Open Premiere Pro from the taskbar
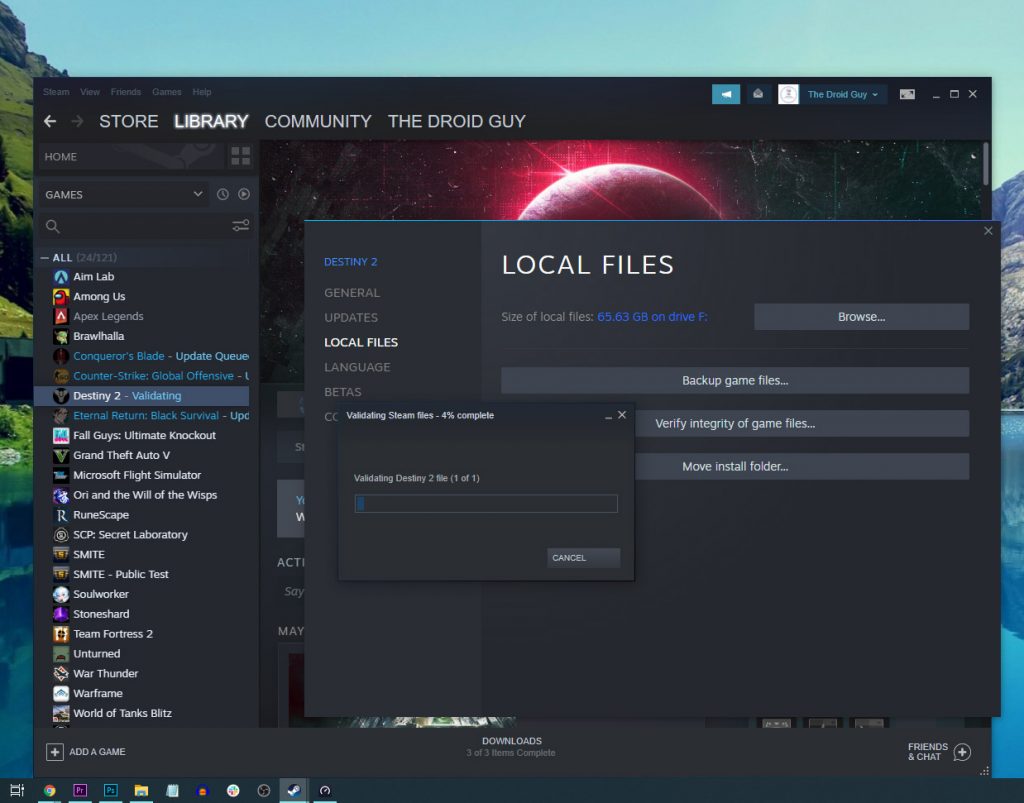This screenshot has width=1024, height=803. pos(80,791)
